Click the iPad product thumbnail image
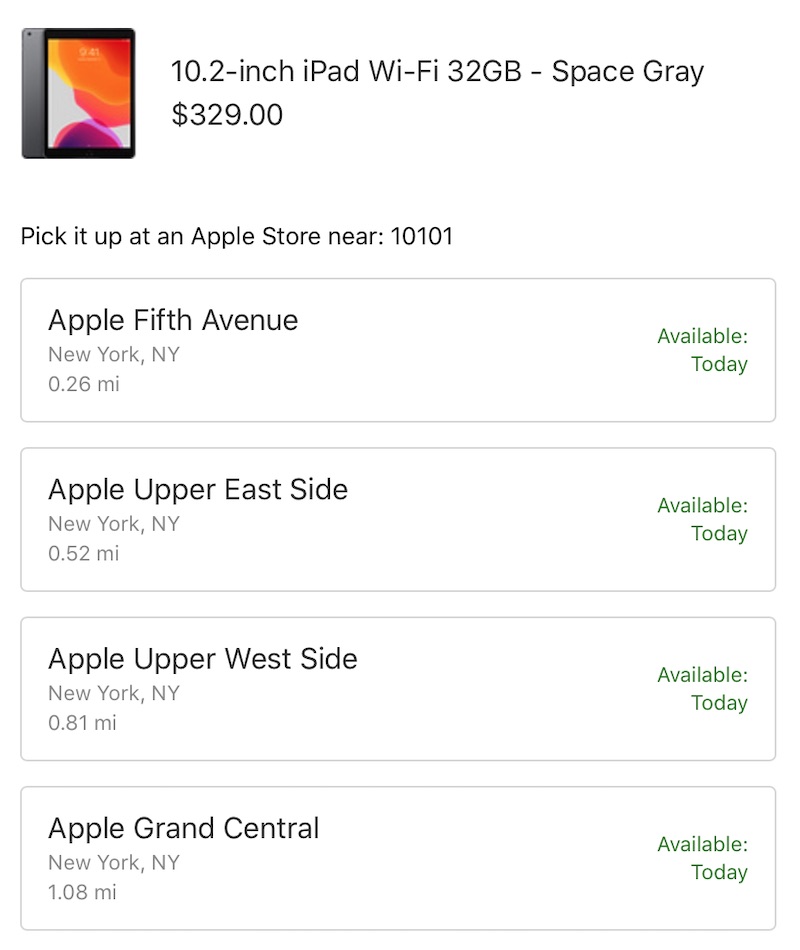 coord(78,93)
